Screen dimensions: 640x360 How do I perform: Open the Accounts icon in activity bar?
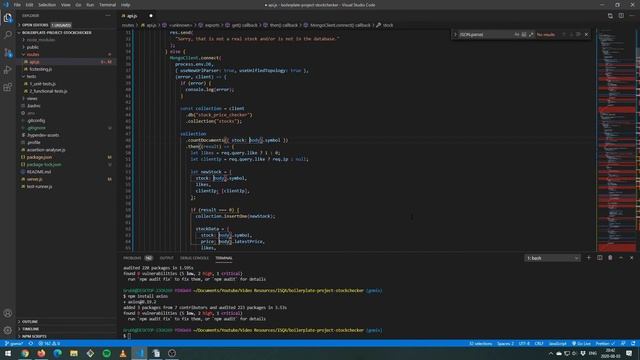(x=8, y=313)
